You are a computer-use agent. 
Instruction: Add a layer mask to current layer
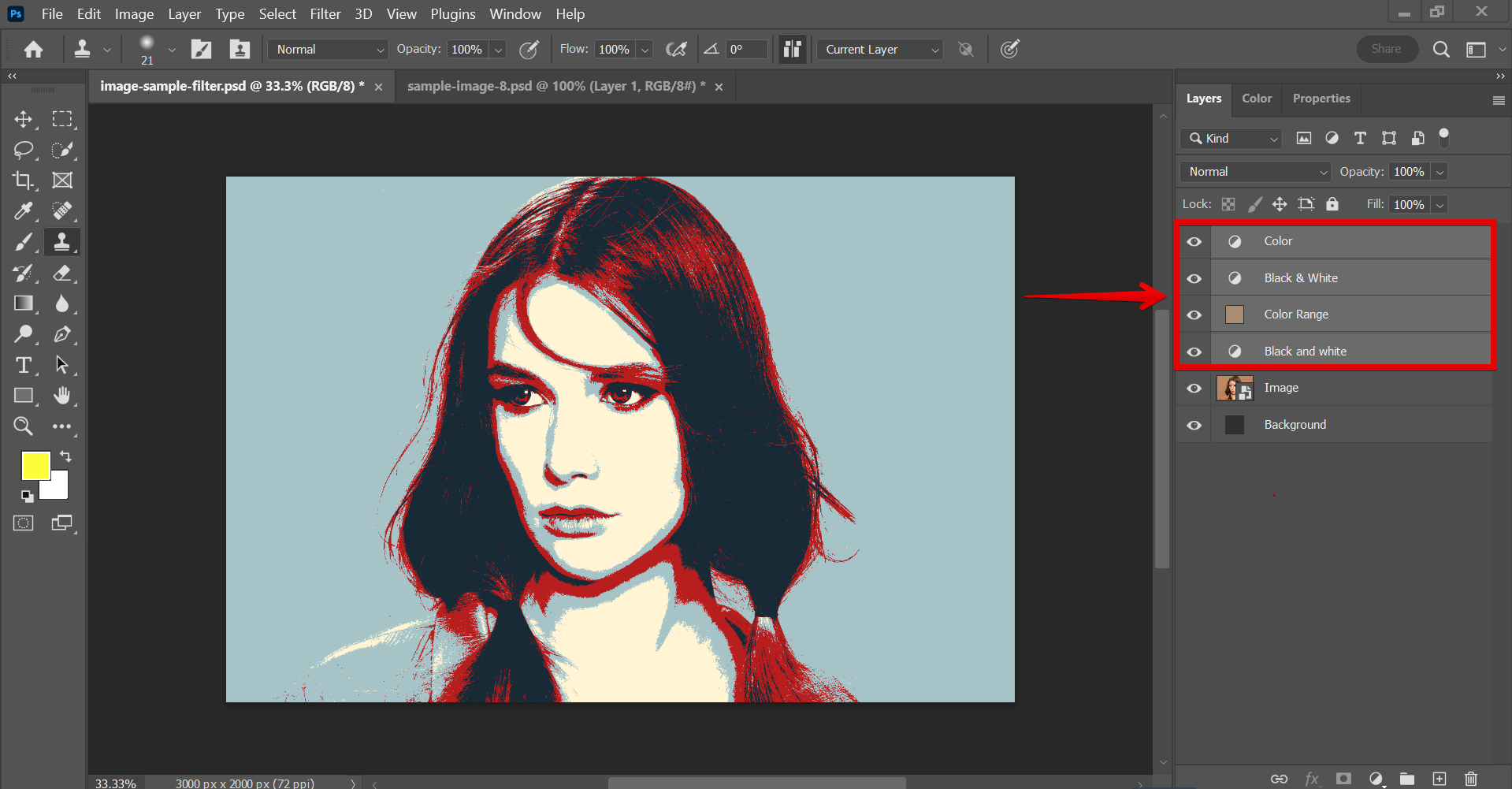(1343, 778)
